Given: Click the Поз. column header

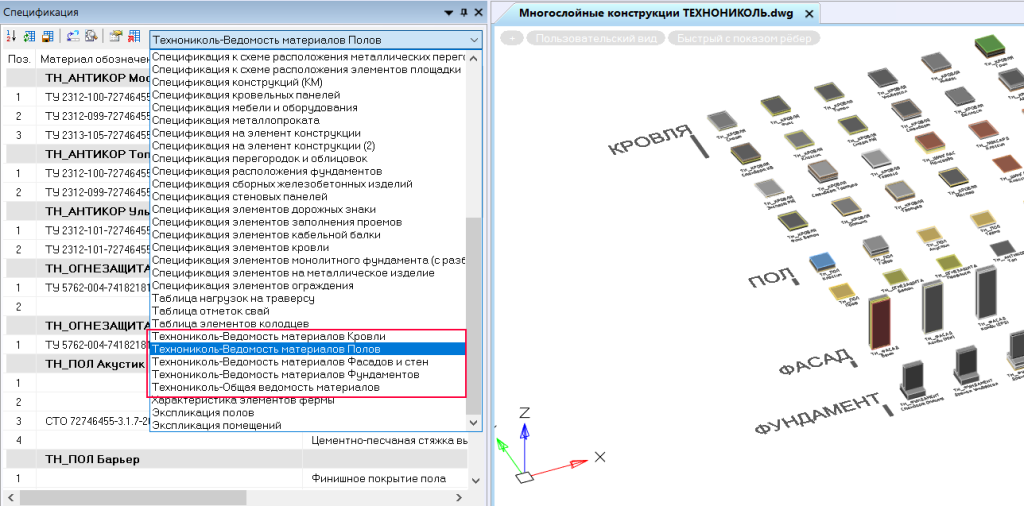Looking at the screenshot, I should (x=20, y=59).
